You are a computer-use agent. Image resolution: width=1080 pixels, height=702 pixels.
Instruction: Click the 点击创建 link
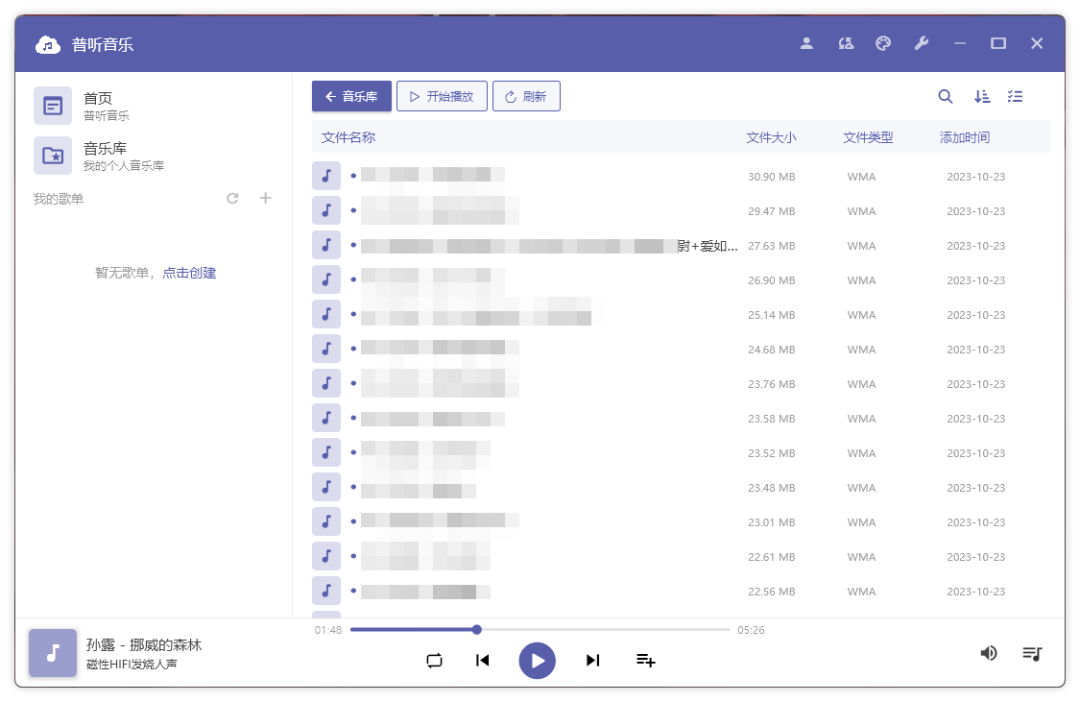[190, 273]
